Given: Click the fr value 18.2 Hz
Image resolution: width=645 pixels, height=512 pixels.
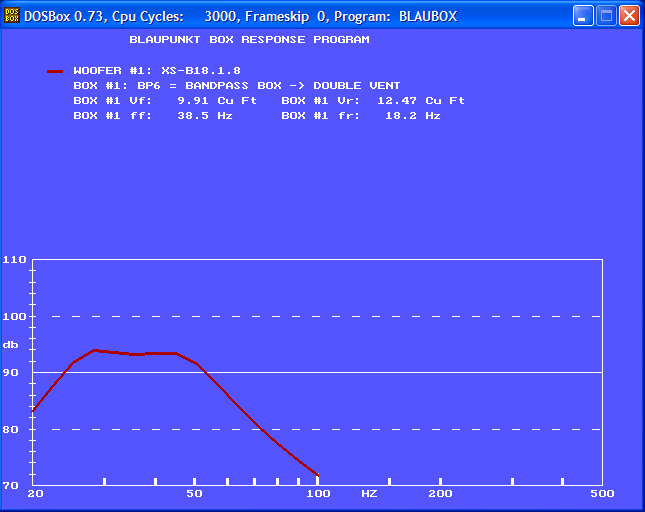Looking at the screenshot, I should point(413,116).
